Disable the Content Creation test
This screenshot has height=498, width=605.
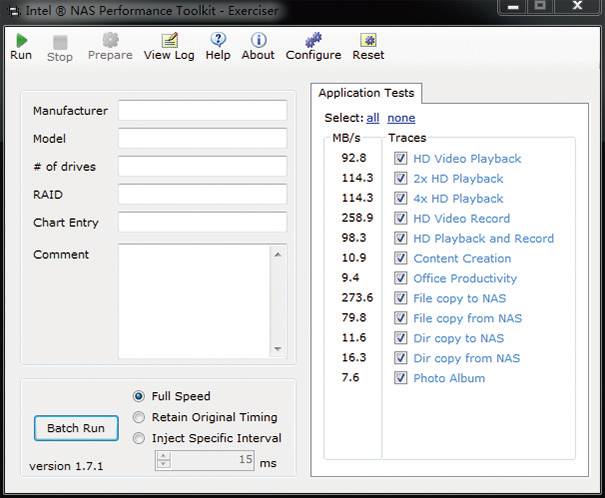coord(400,258)
